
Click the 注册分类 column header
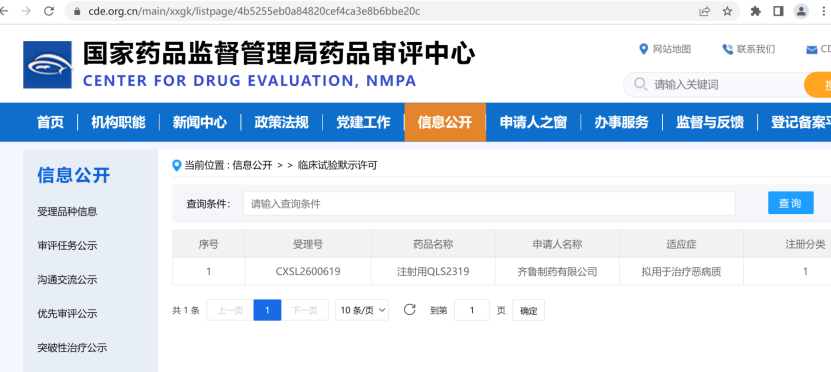coord(805,244)
